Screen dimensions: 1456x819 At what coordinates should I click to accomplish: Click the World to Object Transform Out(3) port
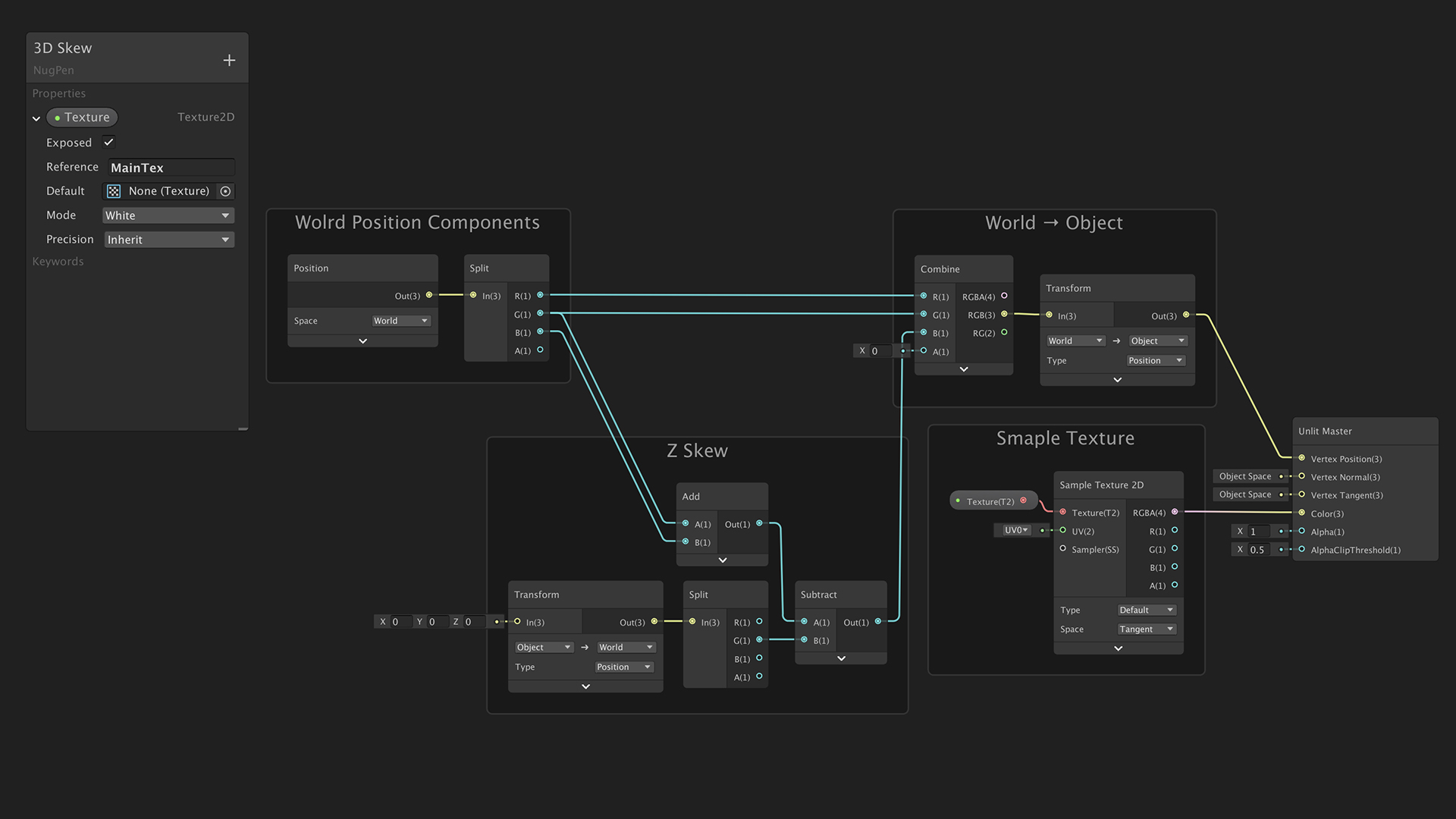click(1186, 315)
